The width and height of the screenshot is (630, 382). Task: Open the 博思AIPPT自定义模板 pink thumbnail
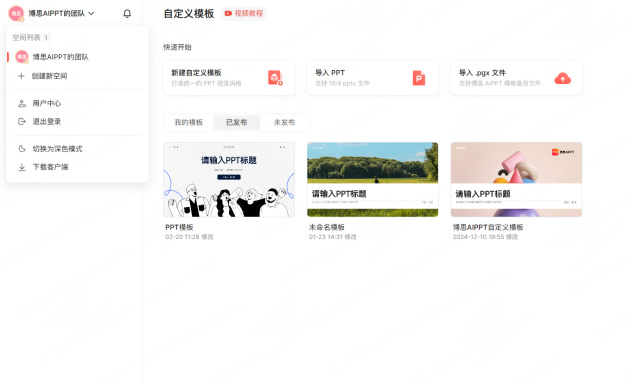[x=516, y=180]
